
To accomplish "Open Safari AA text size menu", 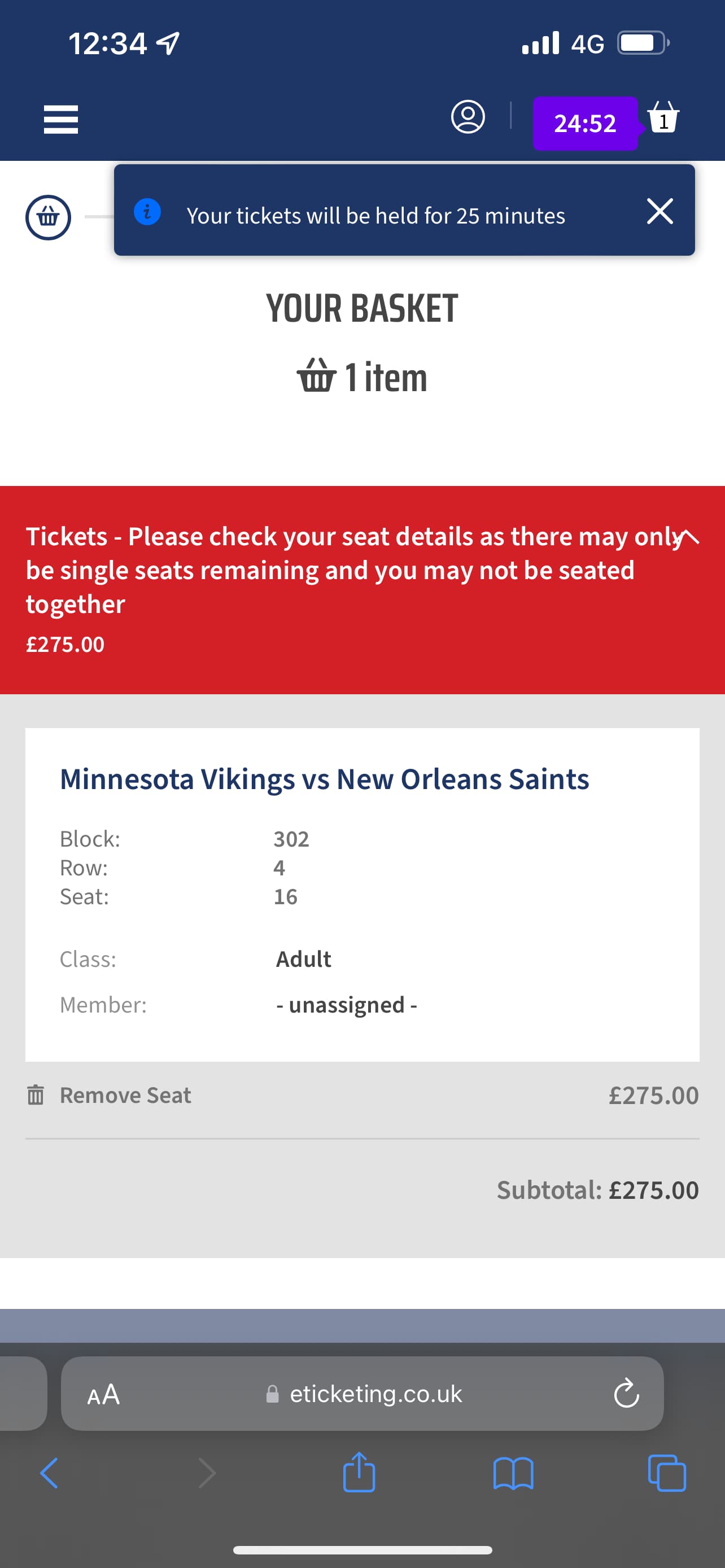I will click(x=103, y=1394).
